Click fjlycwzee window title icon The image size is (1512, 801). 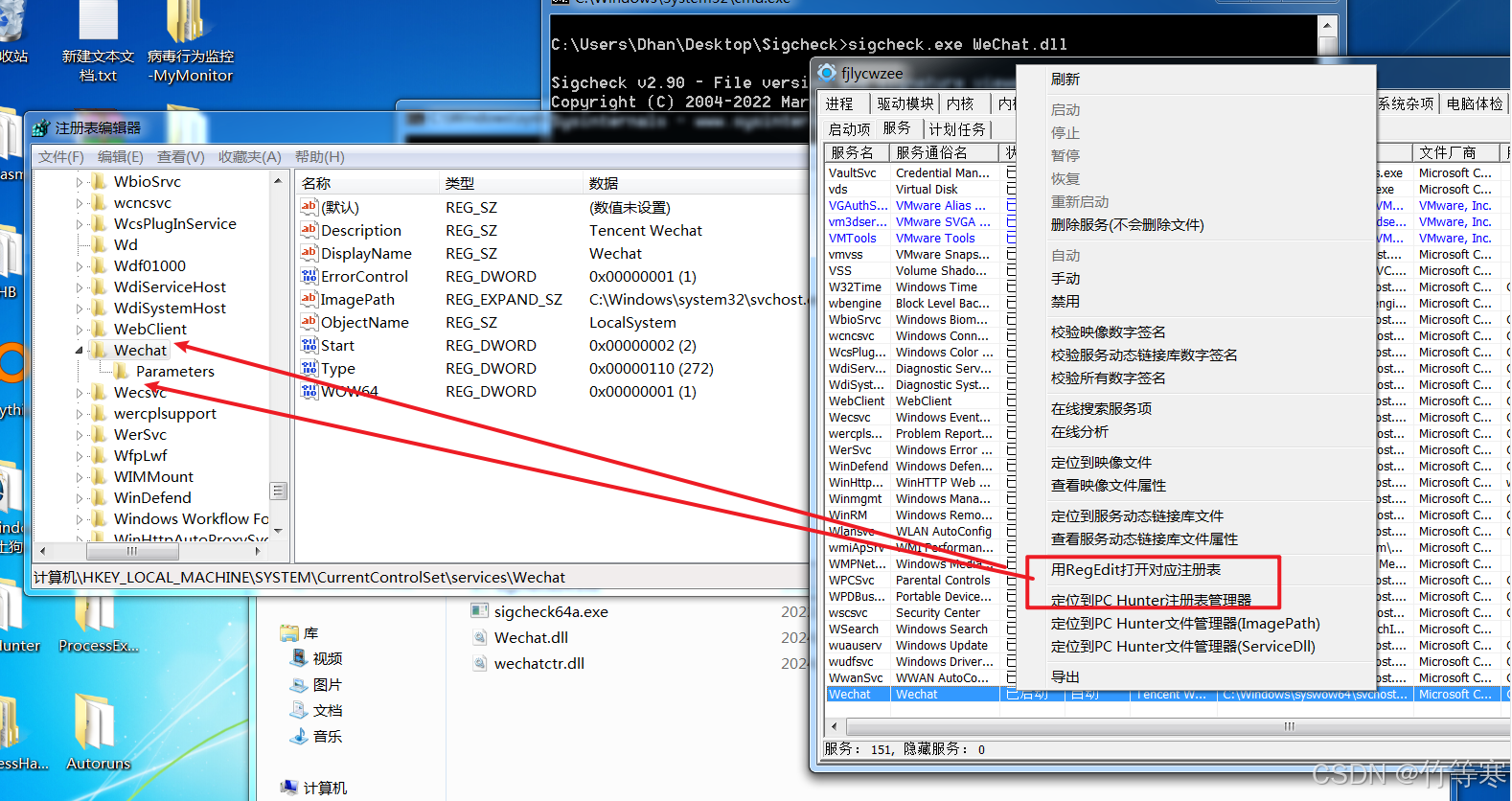[x=827, y=73]
